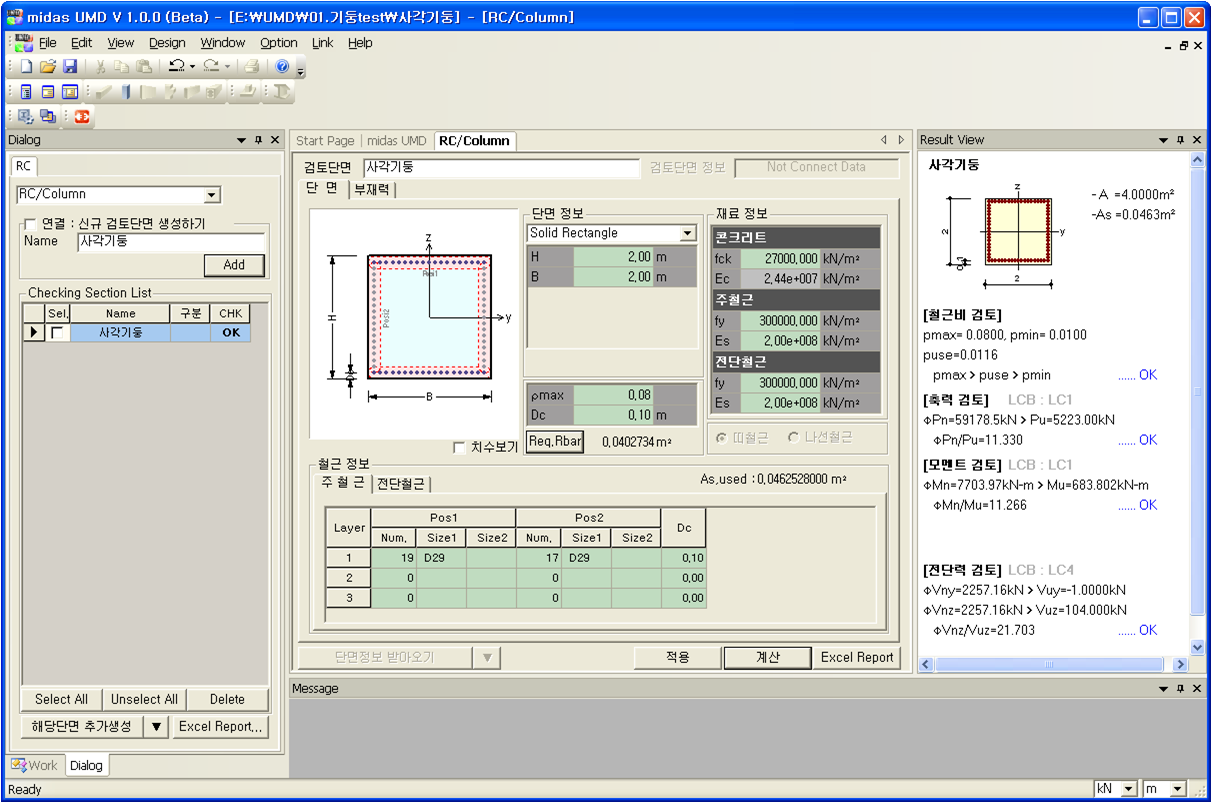Click the overlapping windows toolbar icon
Viewport: 1212px width, 803px height.
point(47,117)
